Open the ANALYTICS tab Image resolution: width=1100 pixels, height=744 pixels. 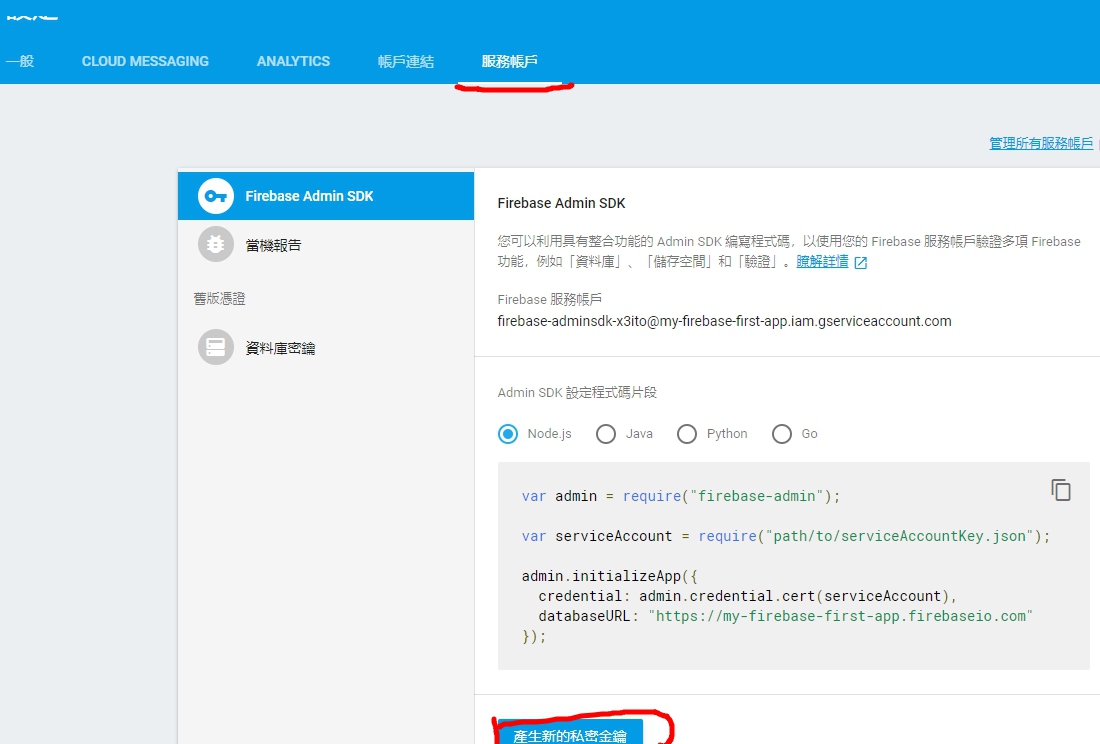[x=293, y=61]
